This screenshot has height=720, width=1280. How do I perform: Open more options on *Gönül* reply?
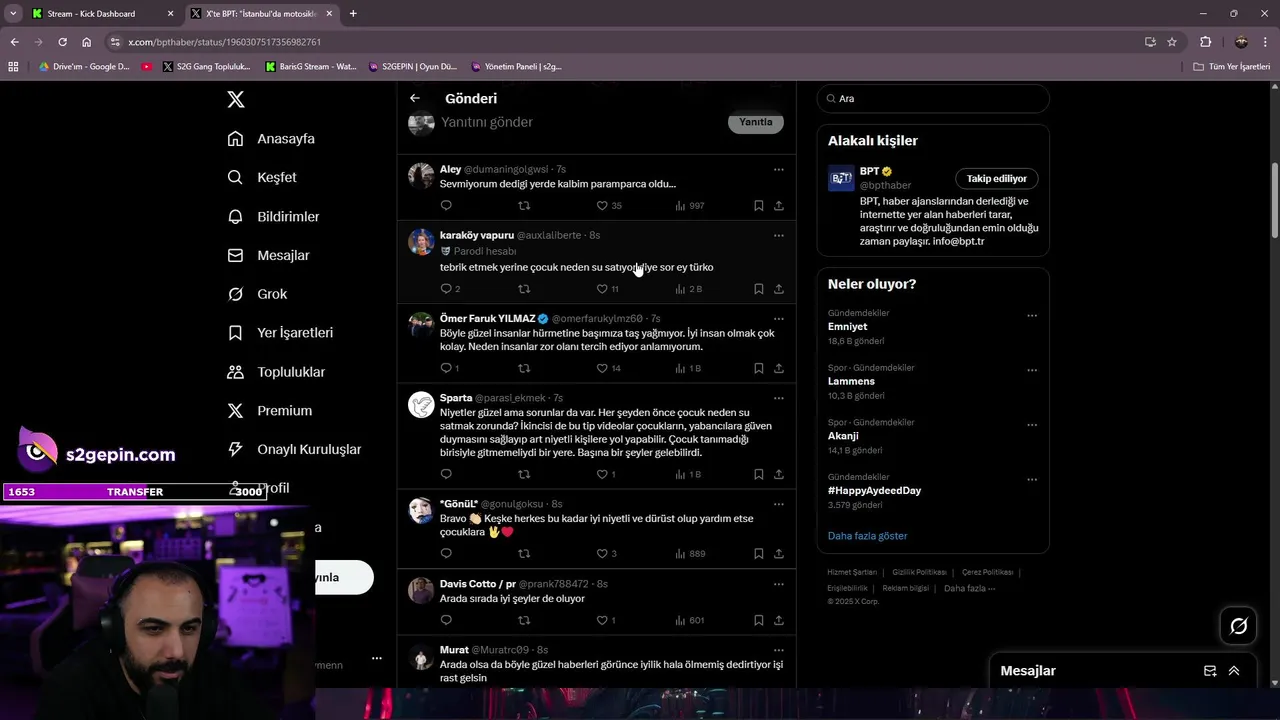click(x=778, y=503)
